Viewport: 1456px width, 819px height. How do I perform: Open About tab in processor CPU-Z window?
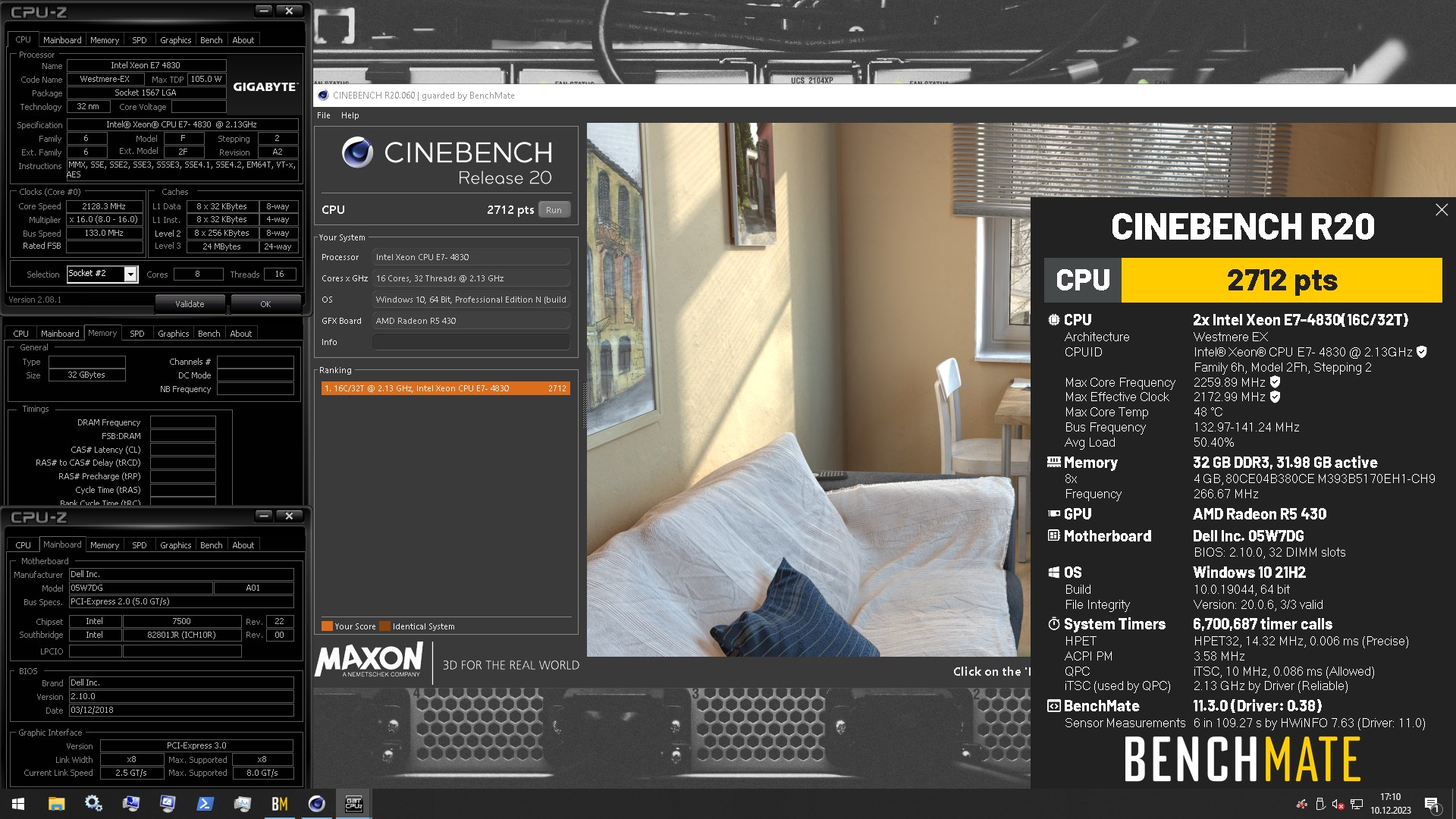click(x=243, y=40)
